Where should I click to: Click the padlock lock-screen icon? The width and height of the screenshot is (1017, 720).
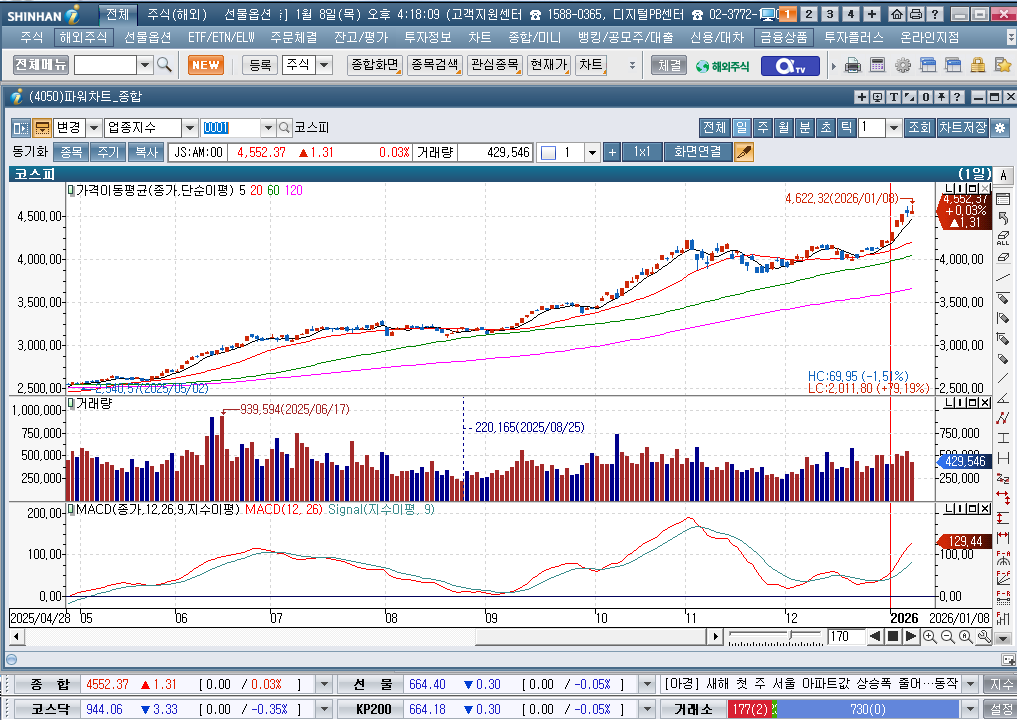[977, 65]
